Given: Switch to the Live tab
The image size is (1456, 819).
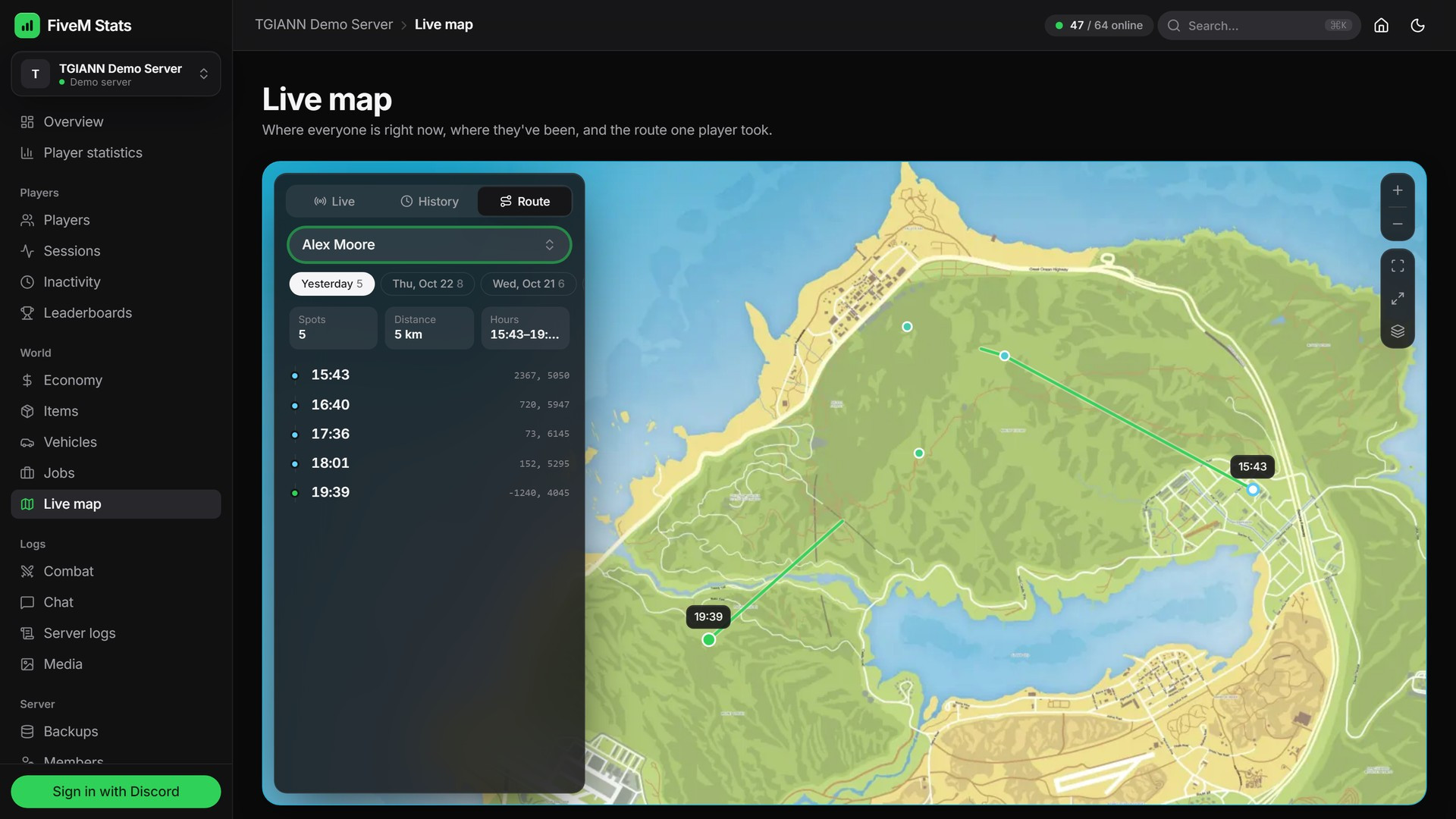Looking at the screenshot, I should [334, 202].
